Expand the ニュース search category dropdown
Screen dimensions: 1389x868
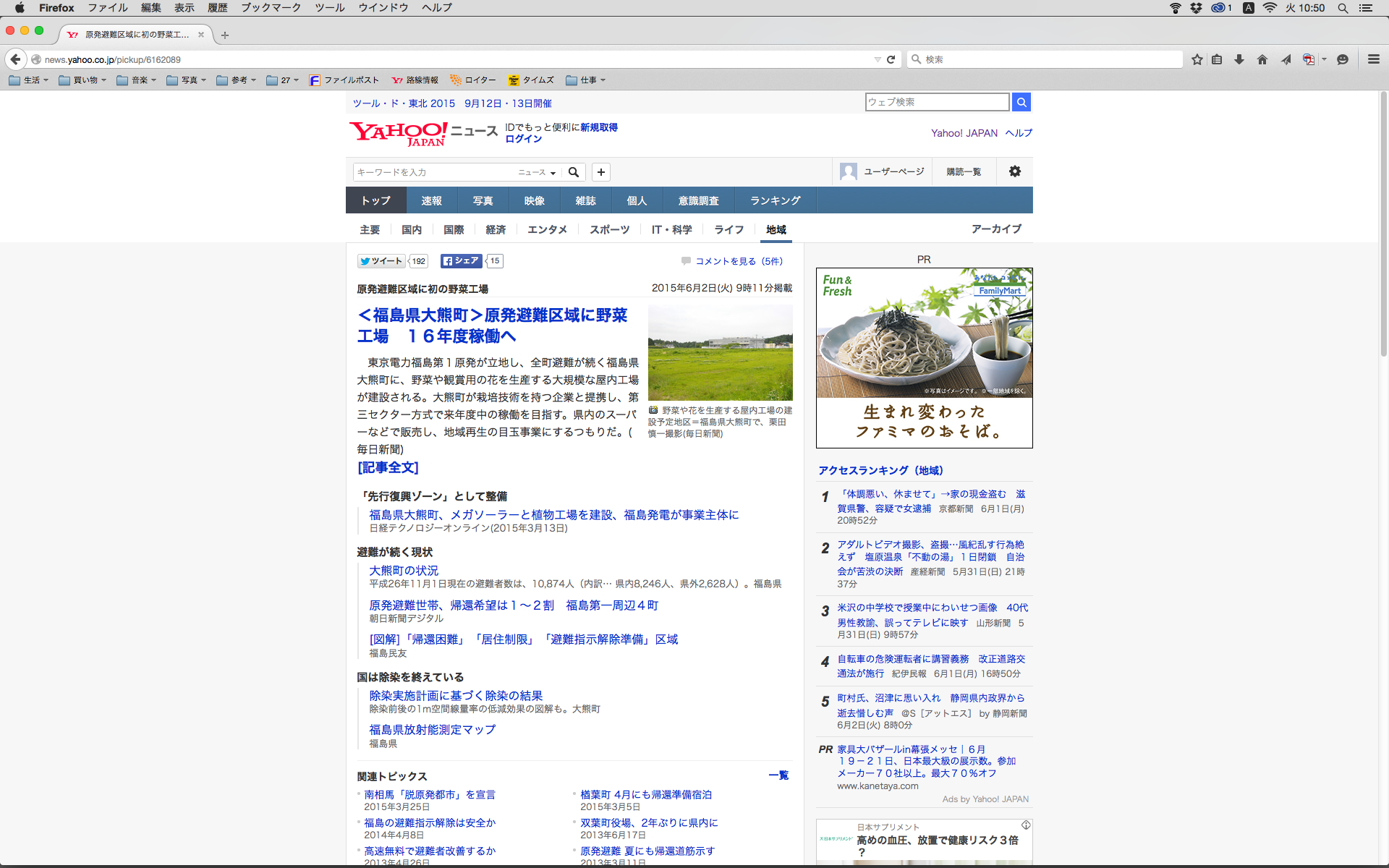tap(537, 172)
